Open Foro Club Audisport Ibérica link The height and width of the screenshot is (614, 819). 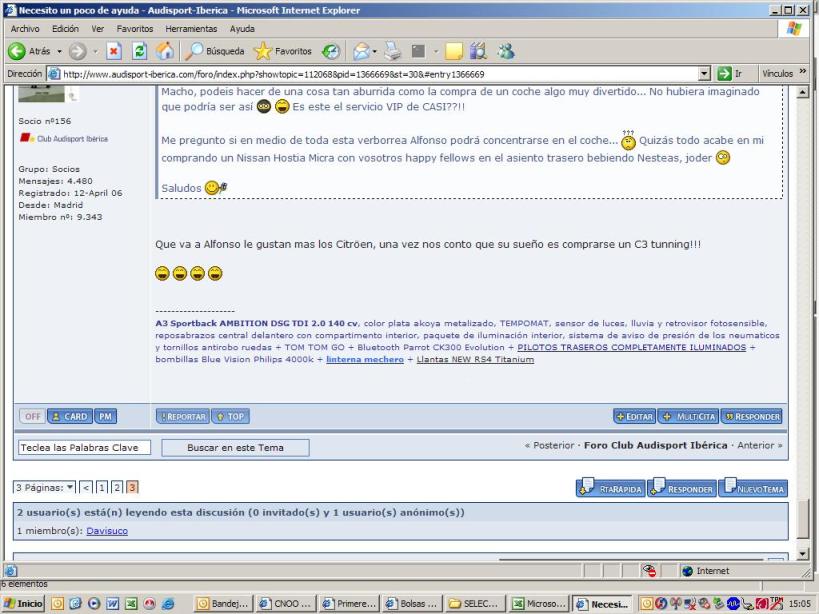click(656, 445)
